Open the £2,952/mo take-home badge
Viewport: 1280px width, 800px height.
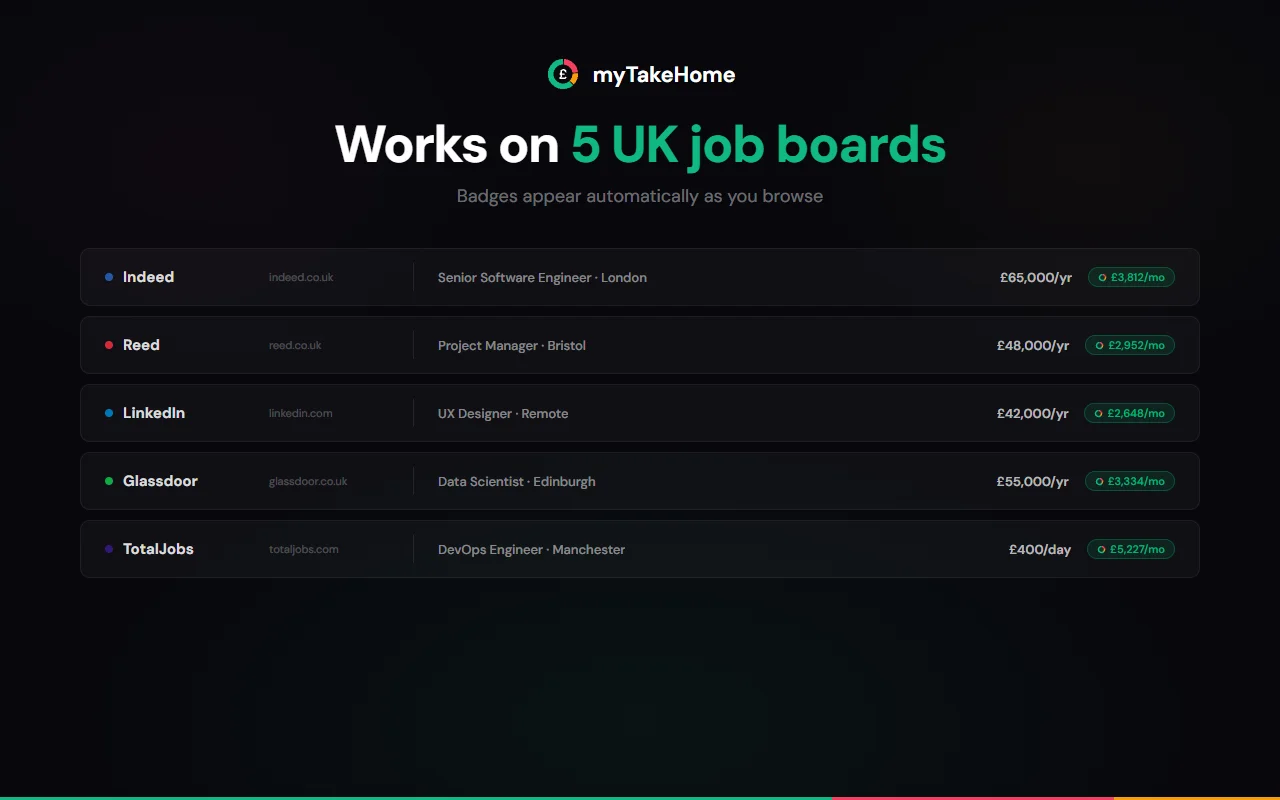pos(1129,345)
